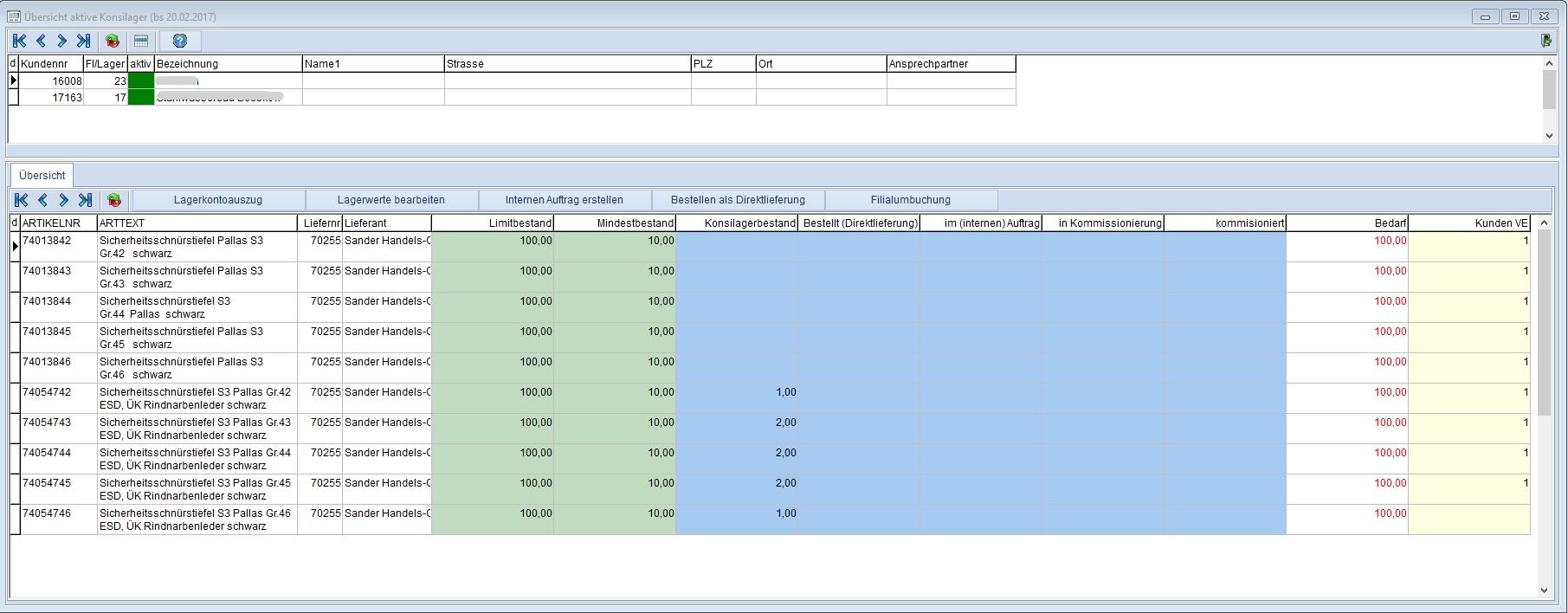Jump to first record in customer list toolbar
The image size is (1568, 613).
click(x=20, y=41)
